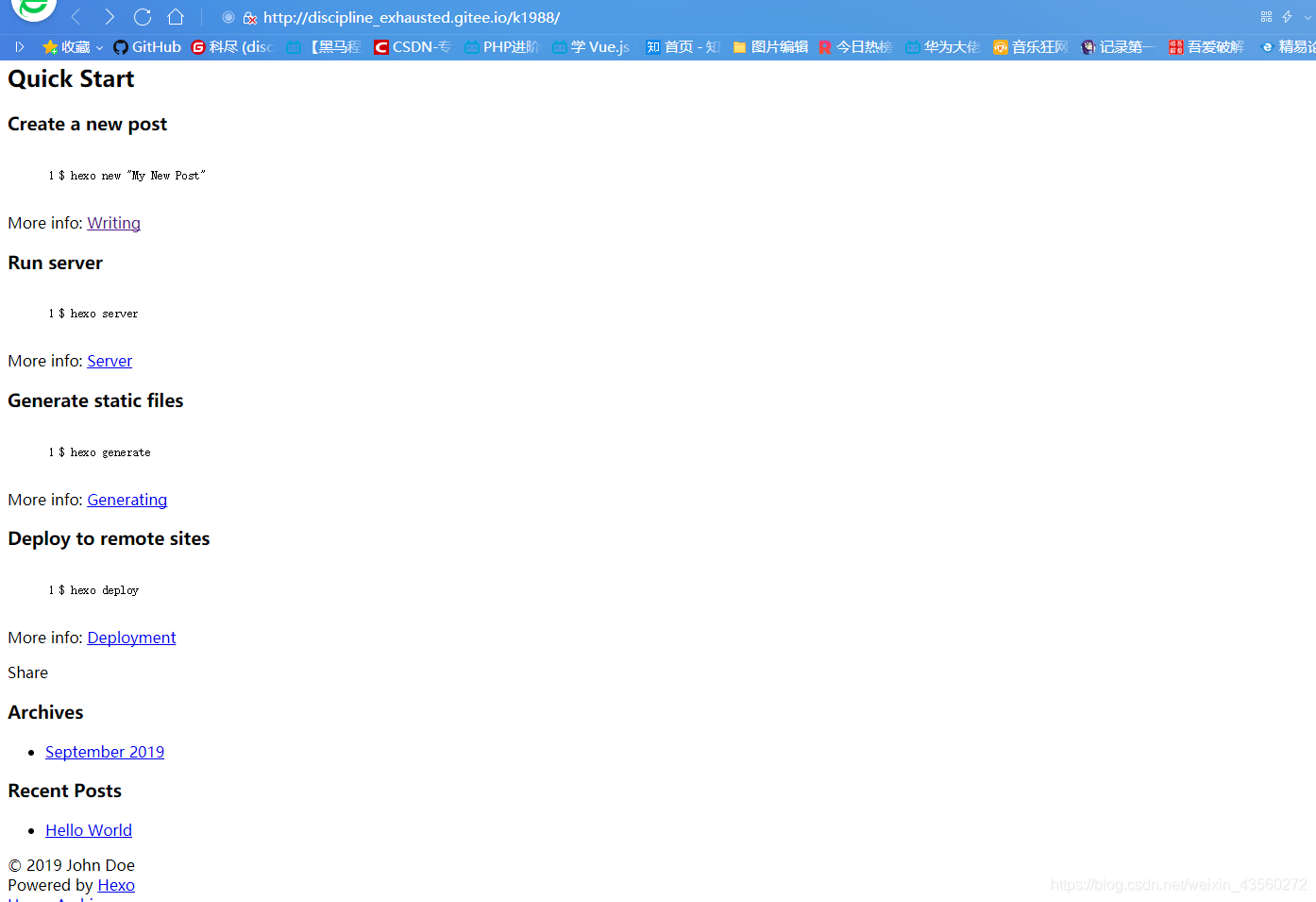Open the 华为大佬 bookmark

tap(943, 46)
